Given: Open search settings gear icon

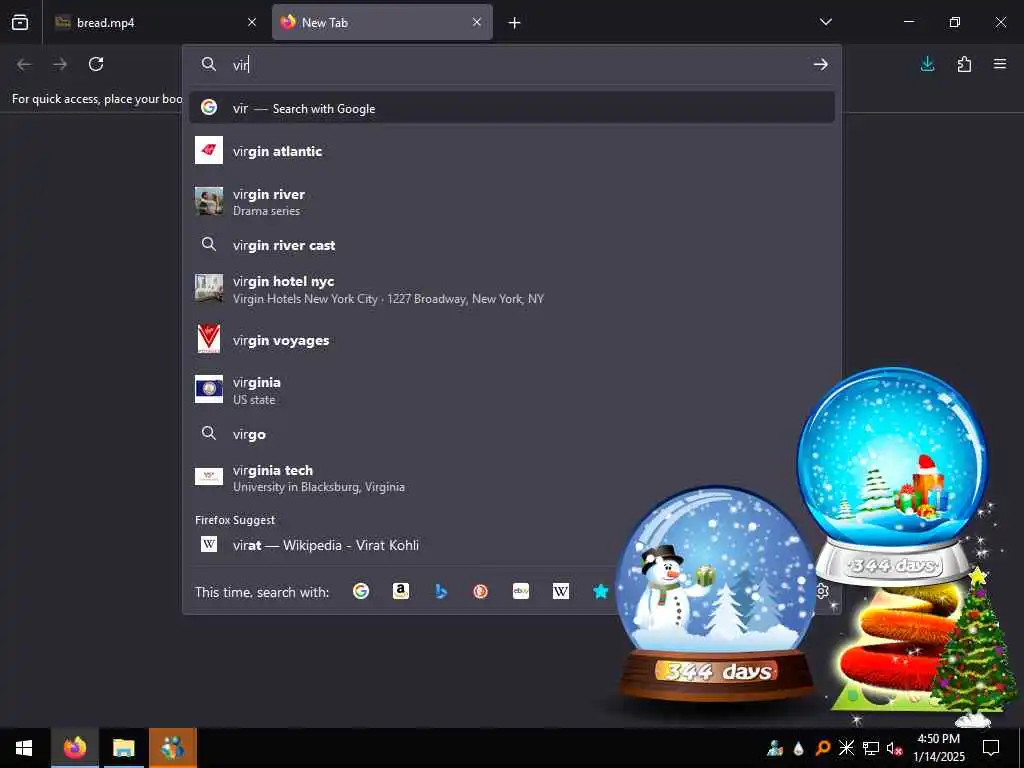Looking at the screenshot, I should (x=822, y=591).
